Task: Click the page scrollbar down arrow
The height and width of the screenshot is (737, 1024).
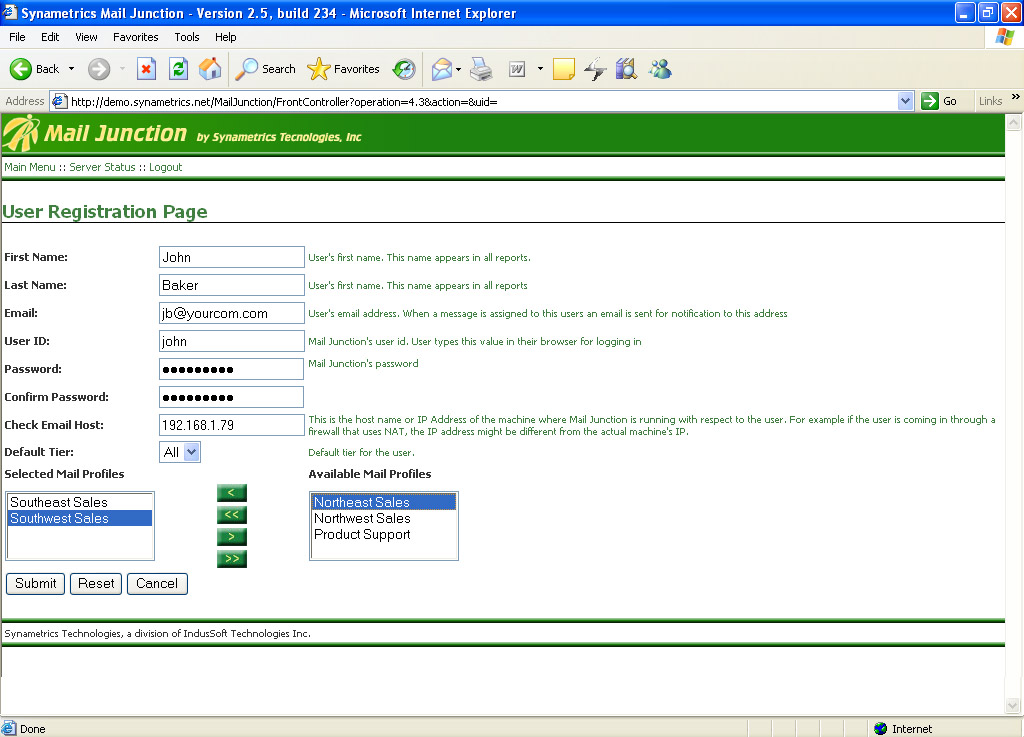Action: pos(1014,706)
